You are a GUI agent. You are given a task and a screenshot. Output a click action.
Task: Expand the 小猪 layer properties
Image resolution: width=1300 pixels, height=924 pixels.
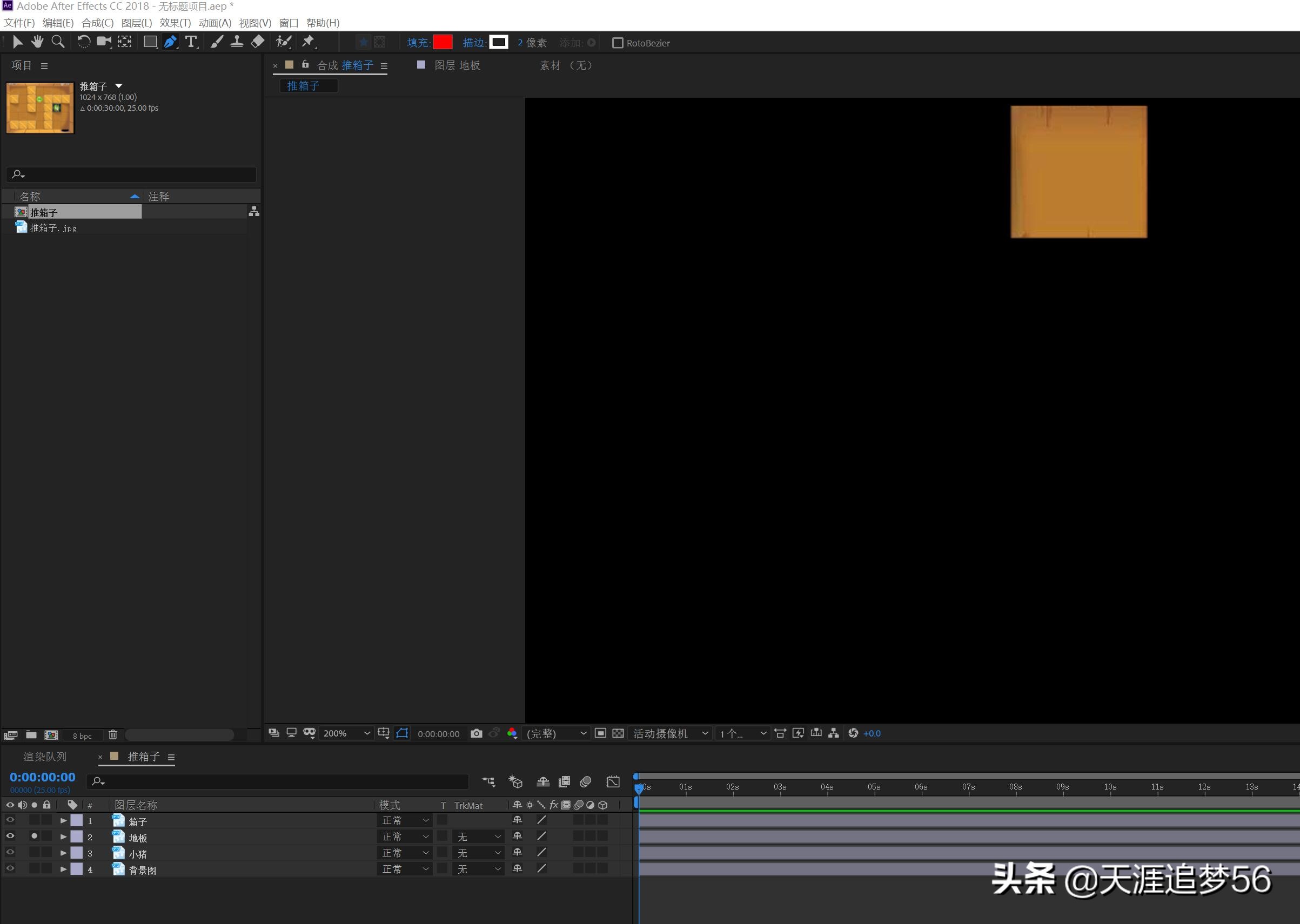[x=63, y=853]
